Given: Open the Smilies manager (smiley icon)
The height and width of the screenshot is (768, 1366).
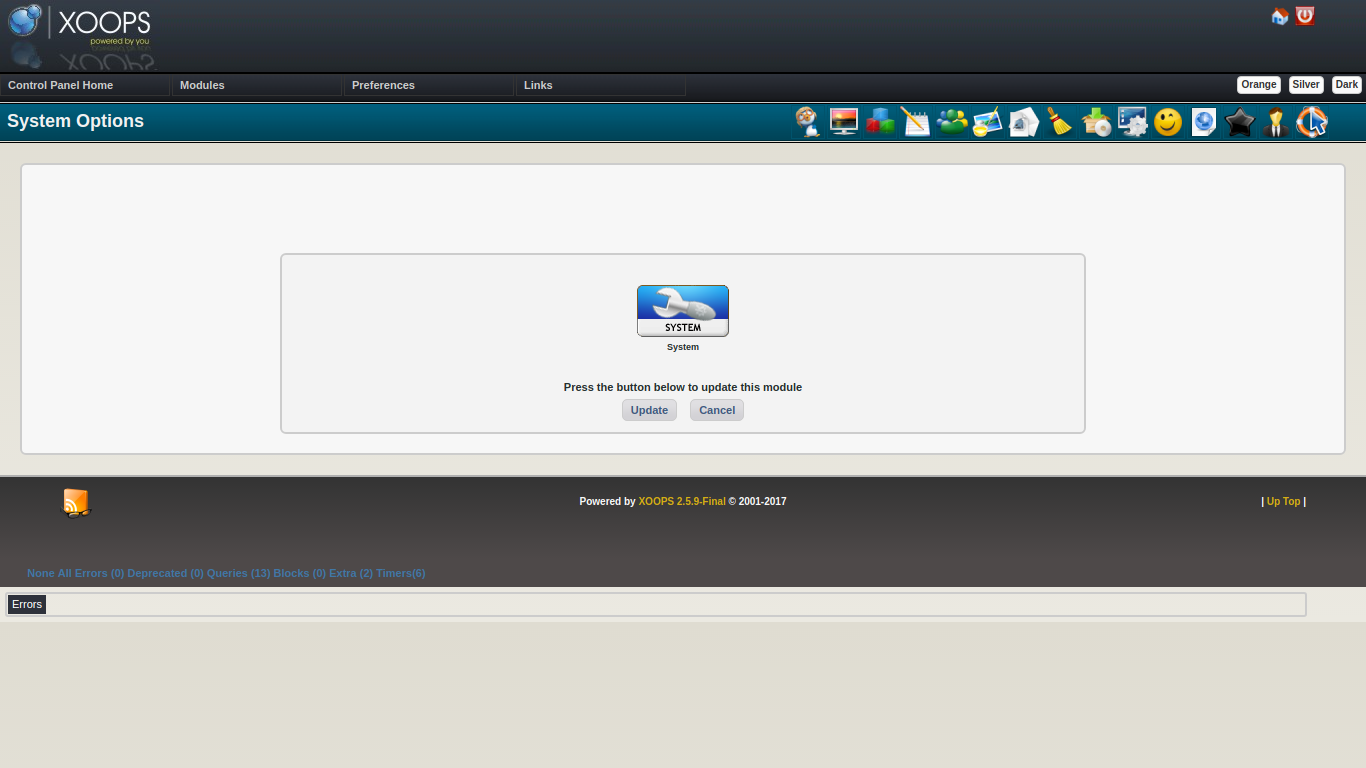Looking at the screenshot, I should [x=1168, y=122].
